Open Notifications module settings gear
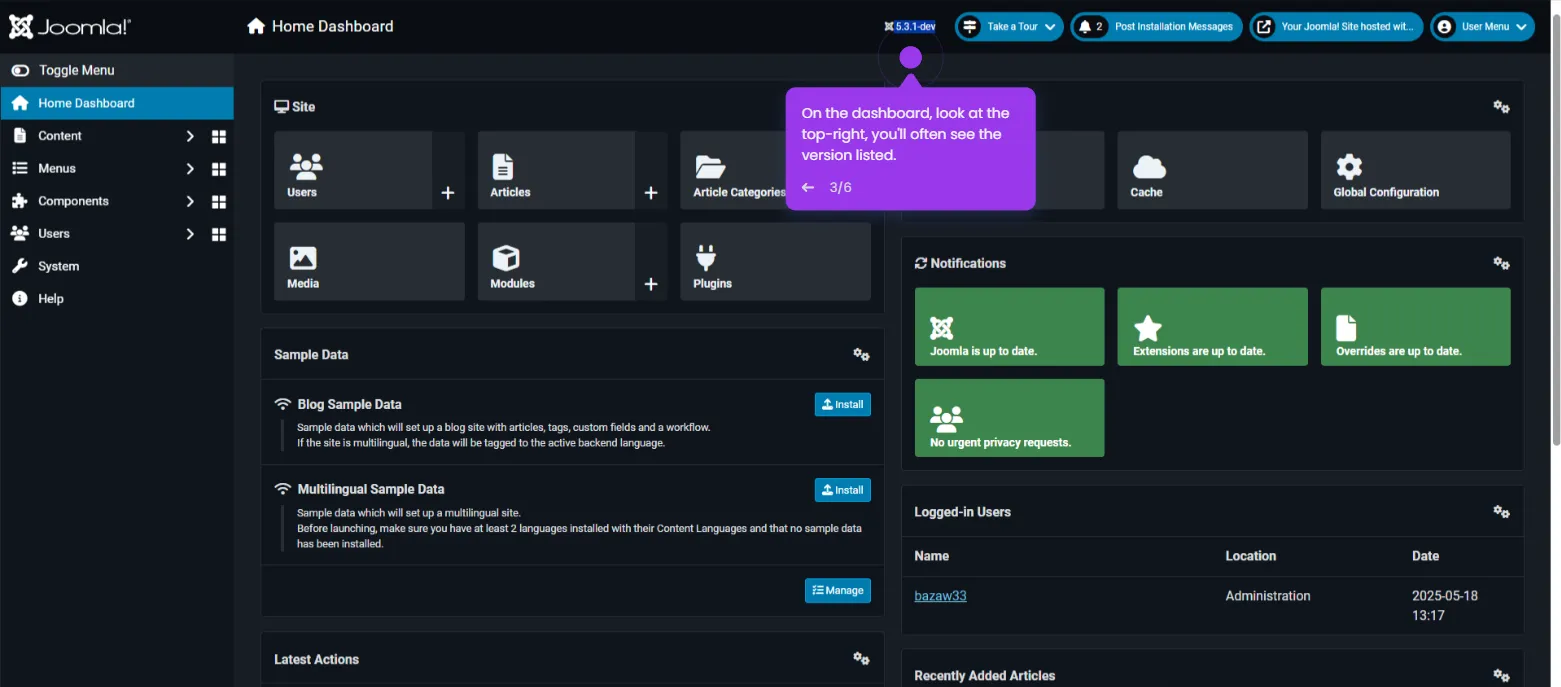1561x687 pixels. (x=1501, y=263)
